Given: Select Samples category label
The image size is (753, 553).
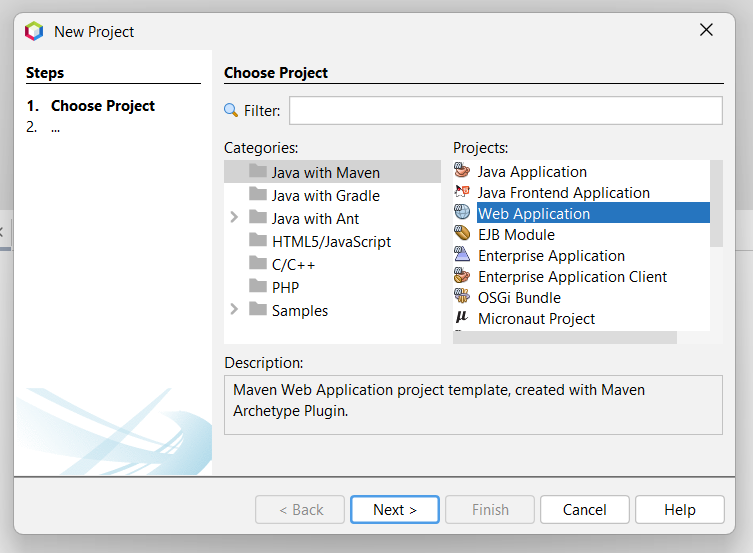Looking at the screenshot, I should (x=300, y=311).
